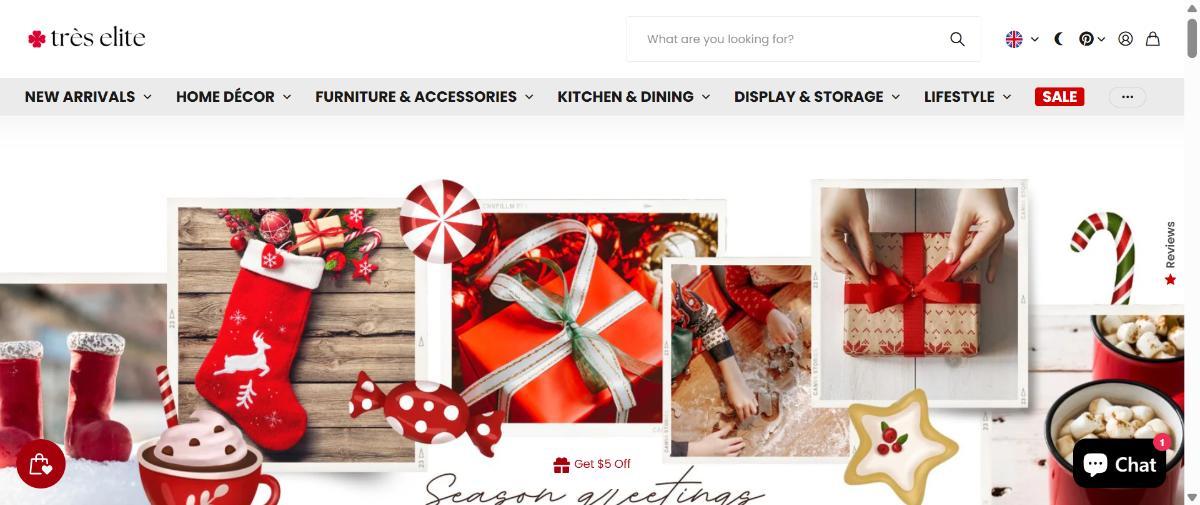
Task: Click the search magnifier icon
Action: pyautogui.click(x=957, y=39)
